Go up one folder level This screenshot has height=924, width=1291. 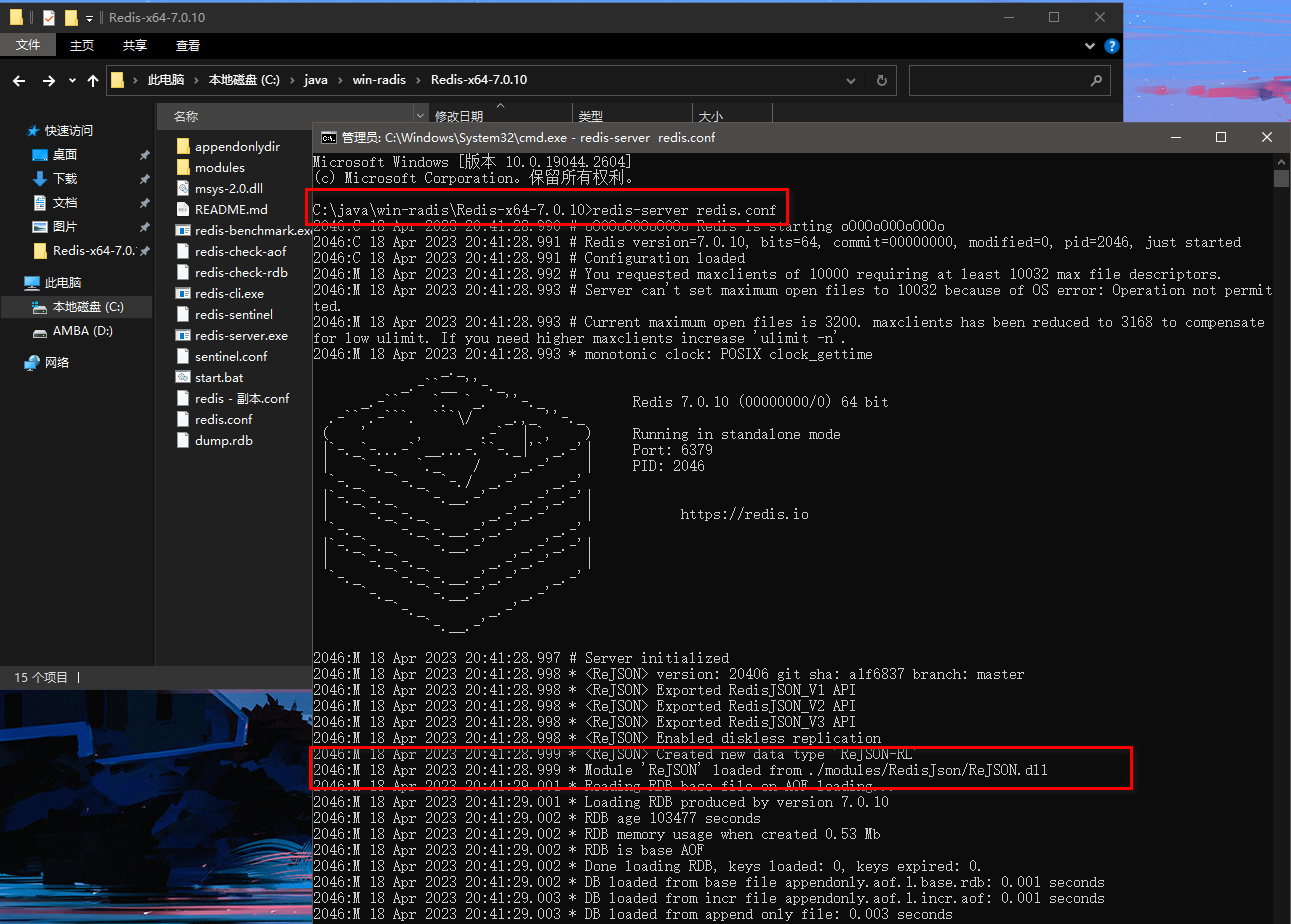[93, 81]
